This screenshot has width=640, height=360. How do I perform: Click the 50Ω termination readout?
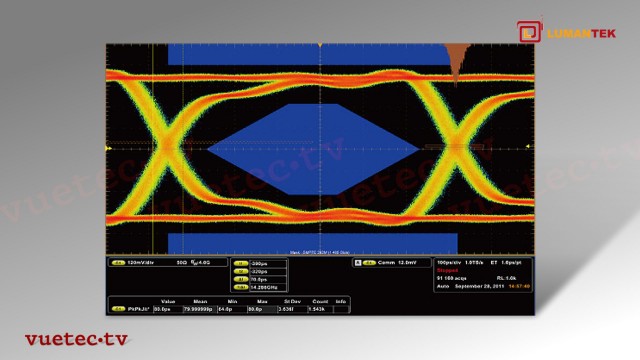[182, 263]
